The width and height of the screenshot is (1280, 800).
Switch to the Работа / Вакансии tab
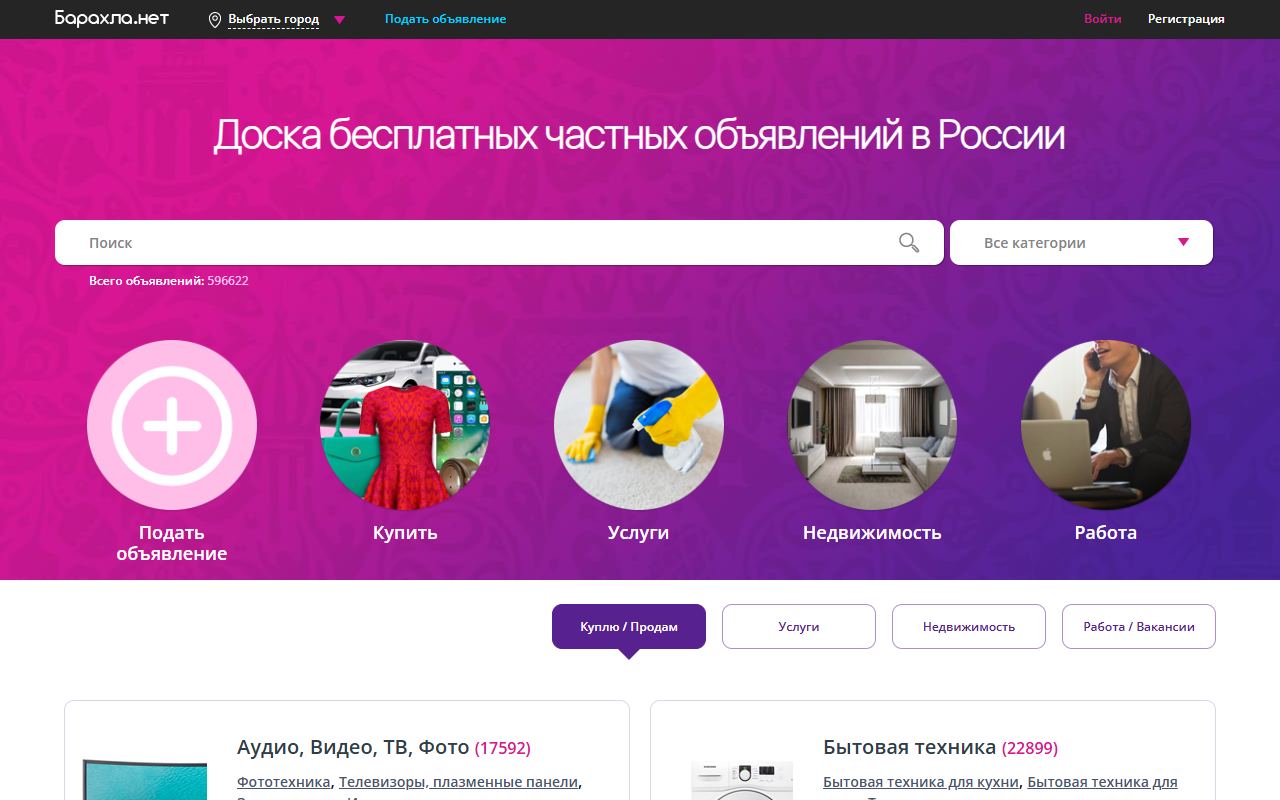[x=1139, y=627]
